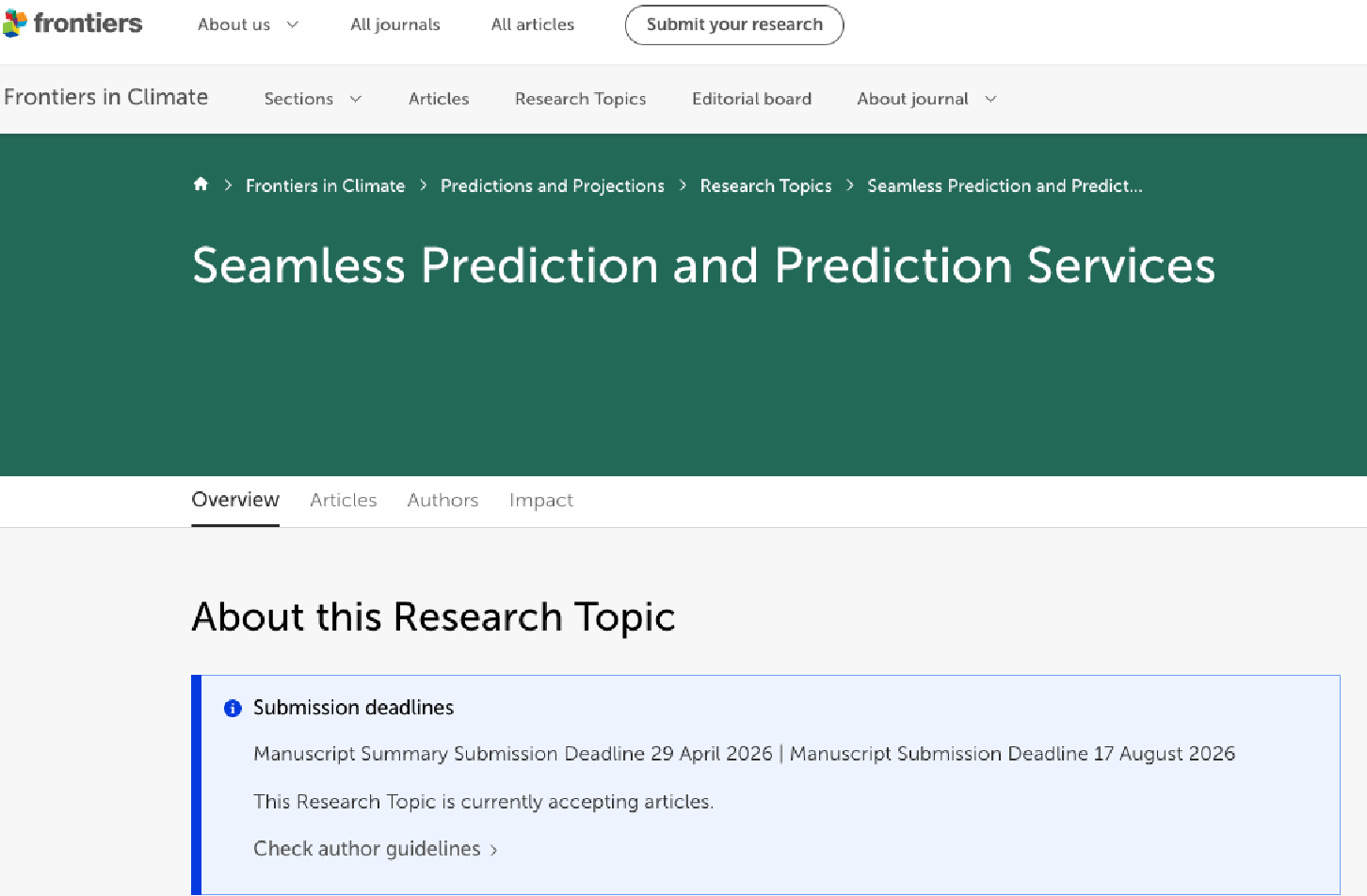Select Research Topics breadcrumb link

[765, 186]
